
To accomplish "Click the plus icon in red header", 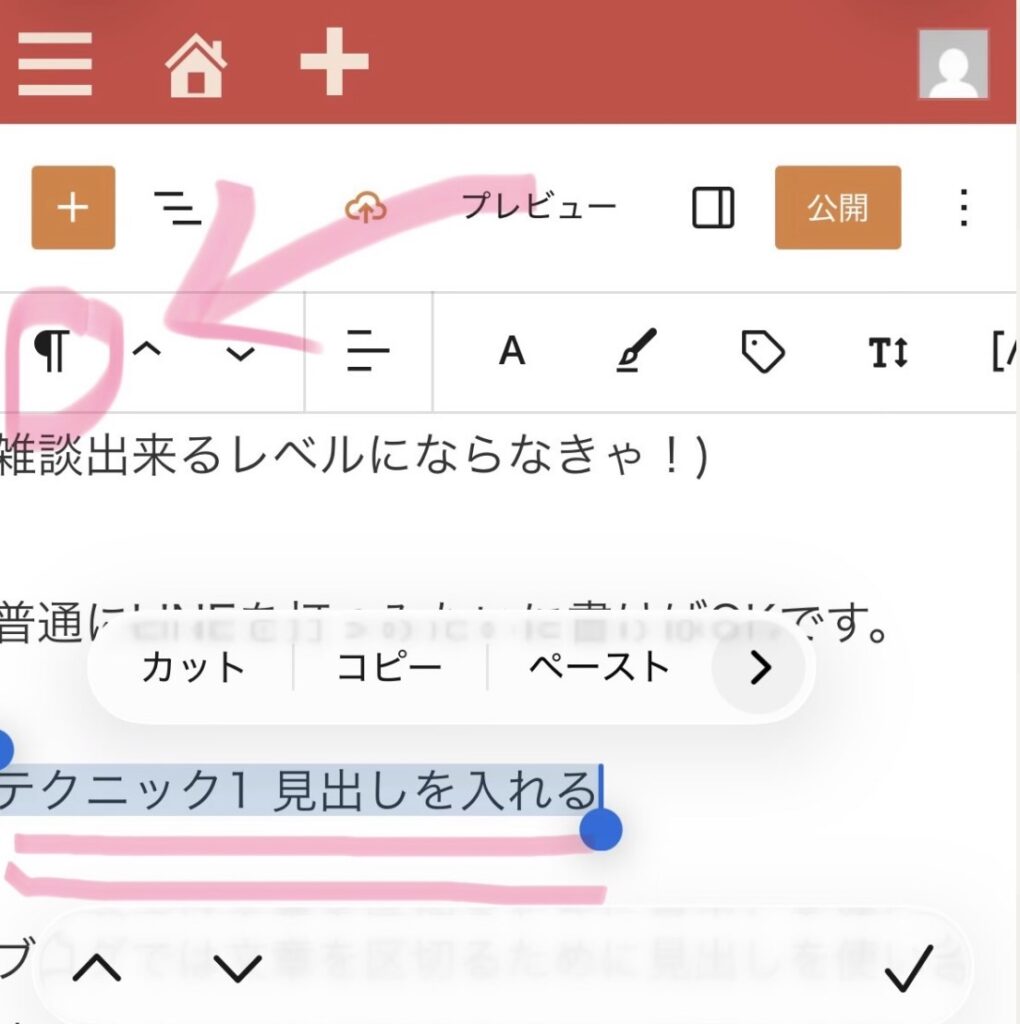I will [334, 62].
